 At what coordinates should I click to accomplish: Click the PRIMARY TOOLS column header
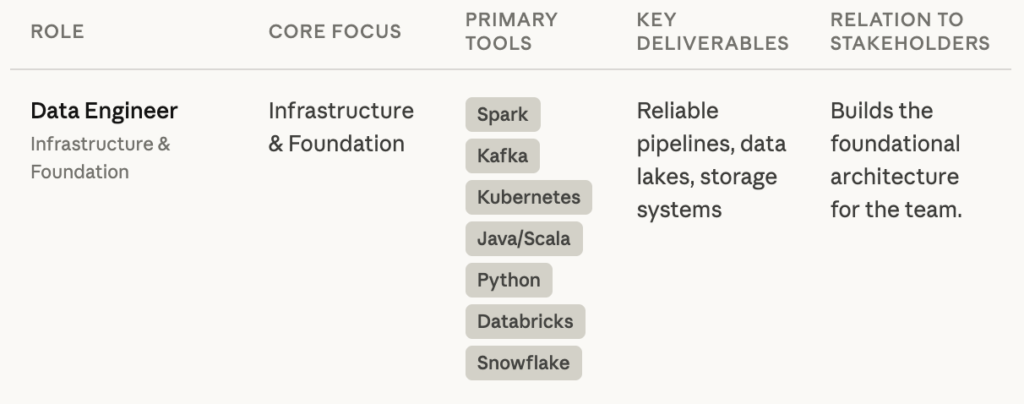[511, 31]
